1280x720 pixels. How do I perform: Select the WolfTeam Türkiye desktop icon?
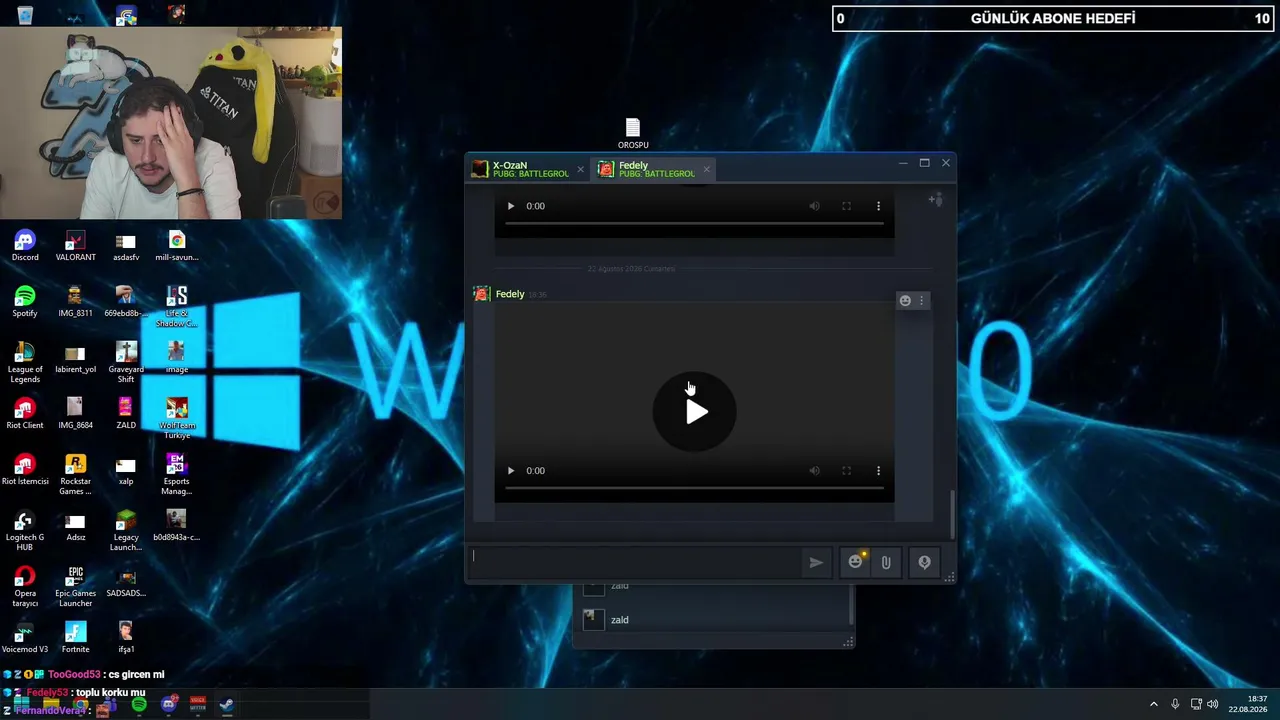coord(177,418)
